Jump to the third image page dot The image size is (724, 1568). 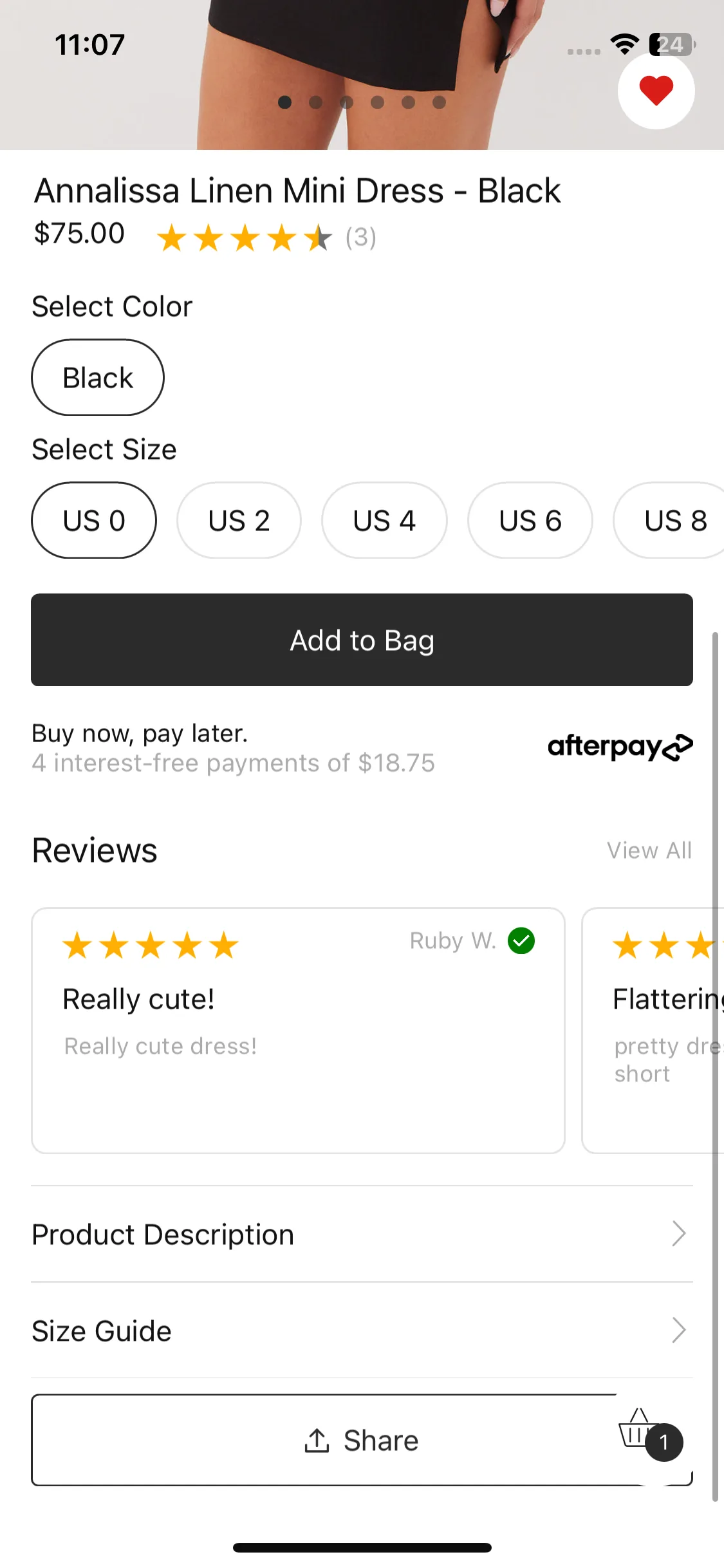pos(346,102)
